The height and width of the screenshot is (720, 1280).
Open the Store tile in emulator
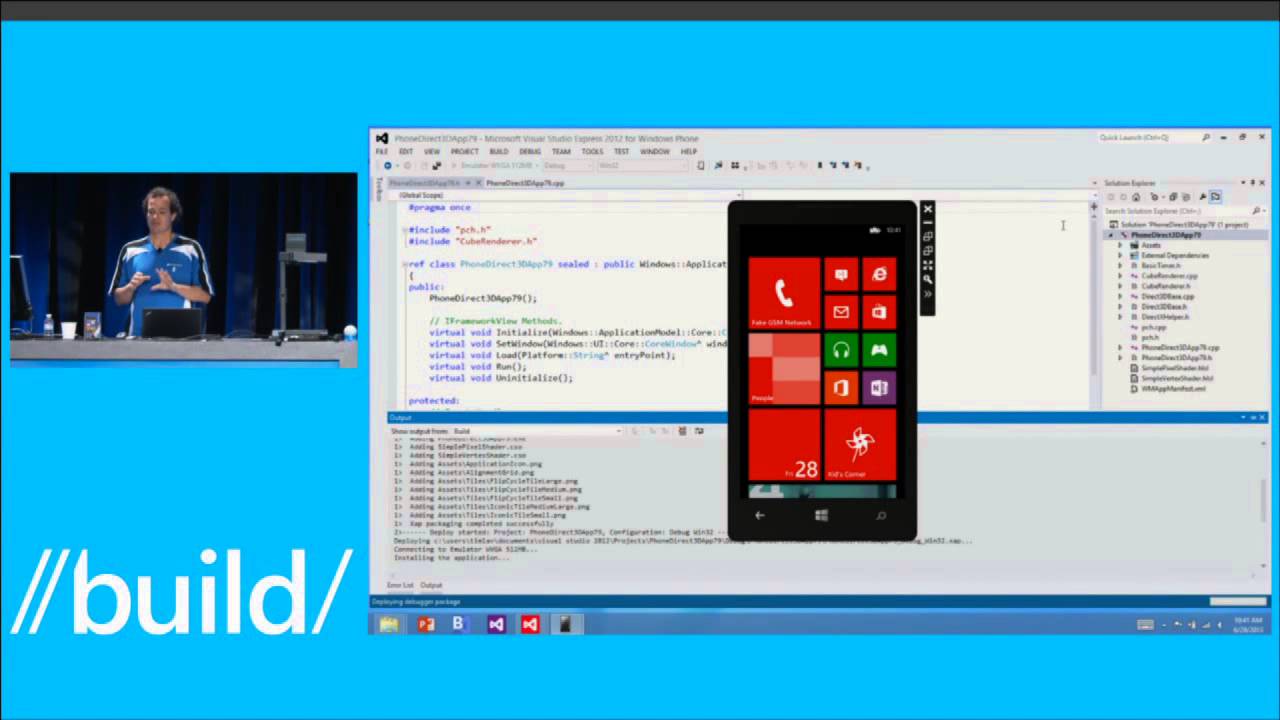[x=878, y=312]
